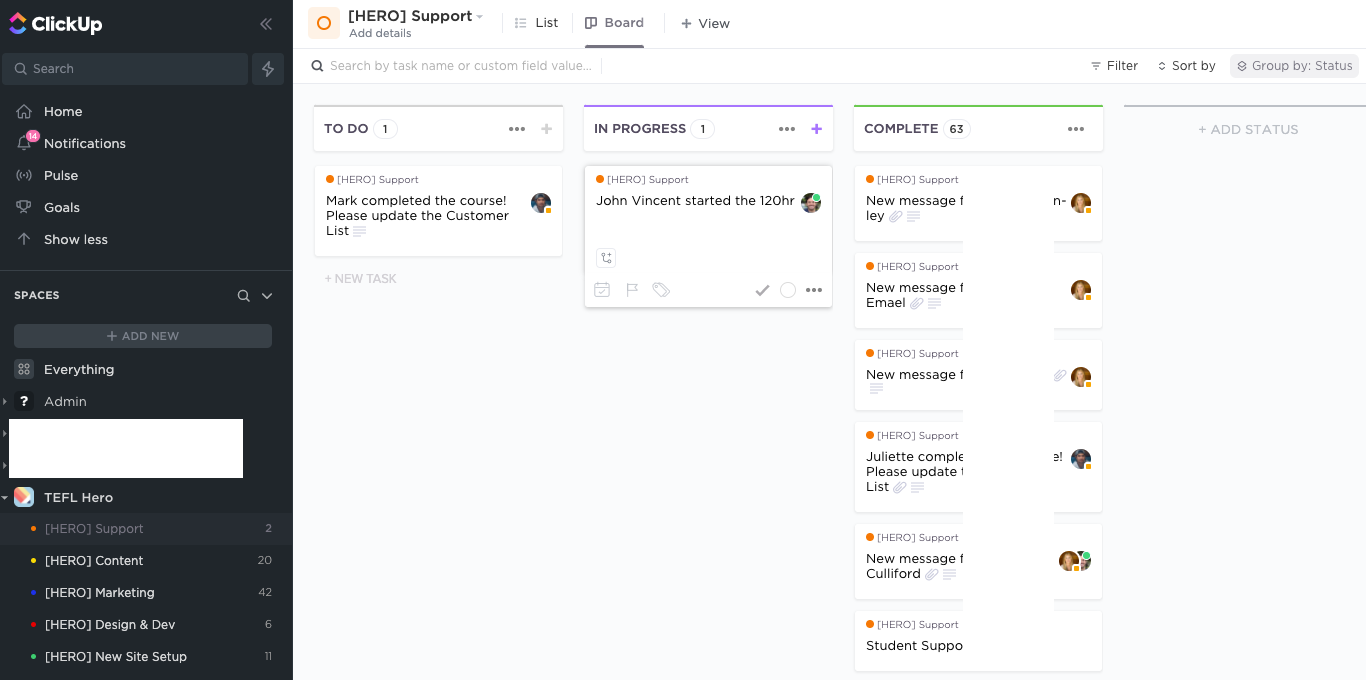1366x680 pixels.
Task: Set priority flag on John Vincent card
Action: [632, 290]
